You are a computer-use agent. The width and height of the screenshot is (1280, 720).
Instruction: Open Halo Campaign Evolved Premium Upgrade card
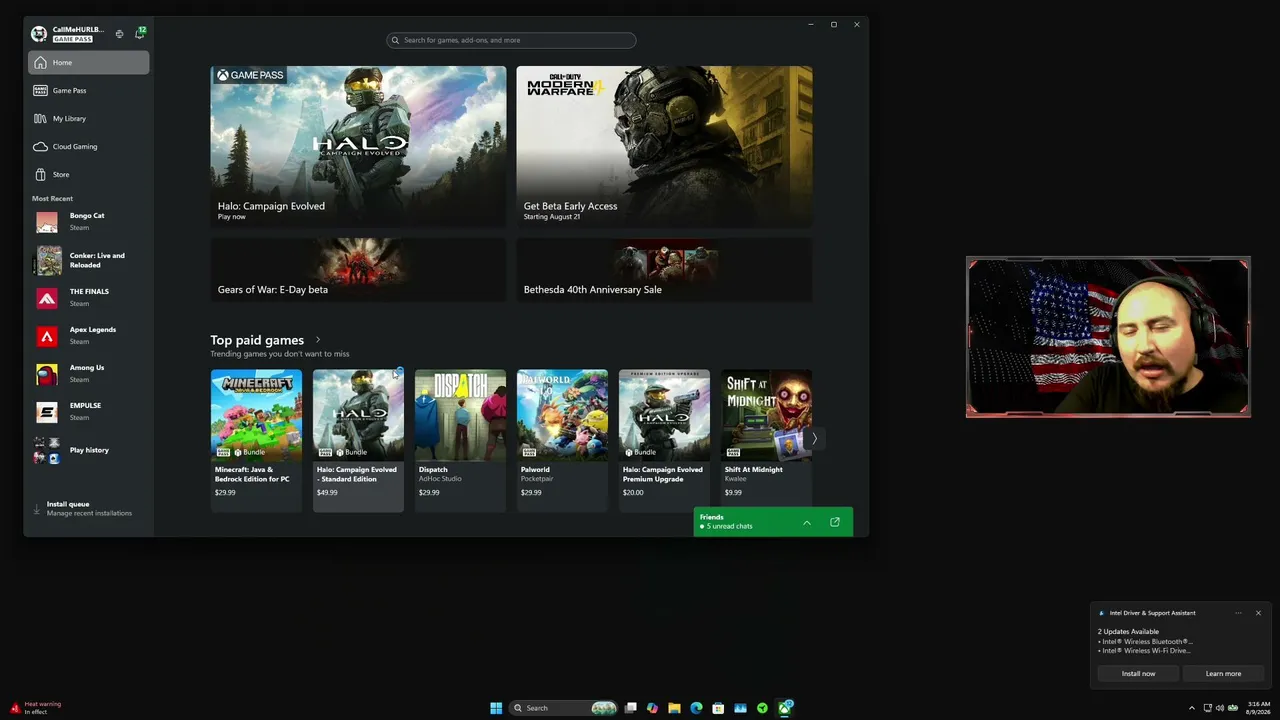pyautogui.click(x=664, y=441)
